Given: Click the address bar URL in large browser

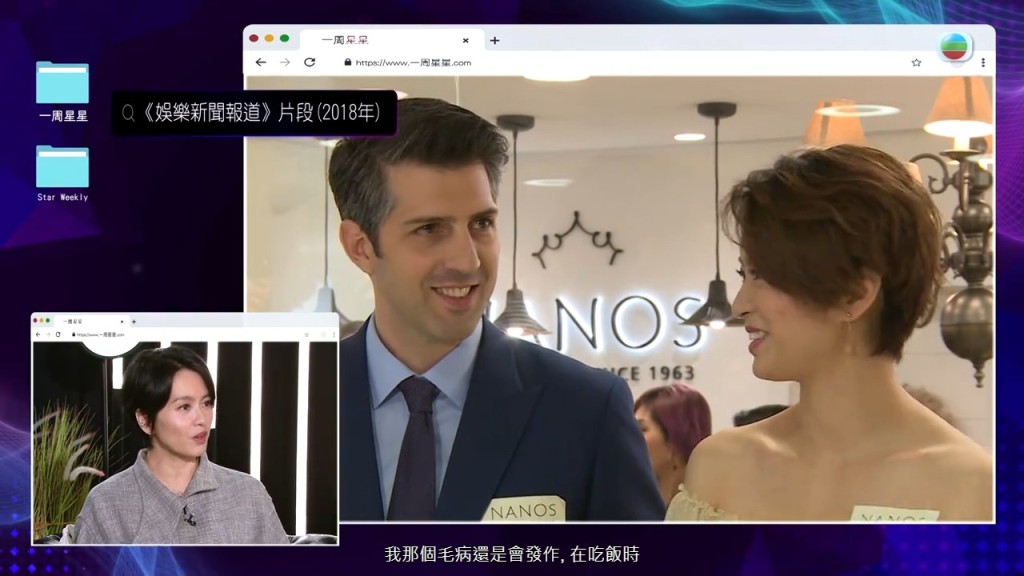Looking at the screenshot, I should pyautogui.click(x=413, y=63).
